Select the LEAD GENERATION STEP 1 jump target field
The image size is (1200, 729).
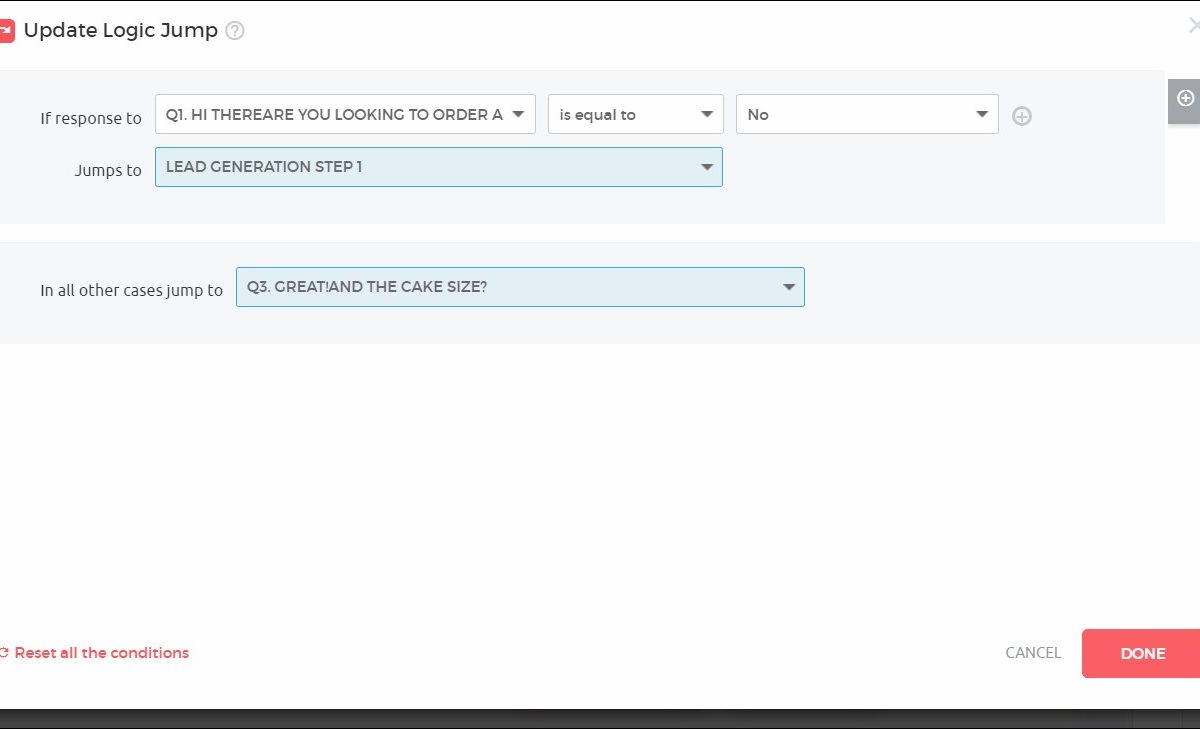420,167
